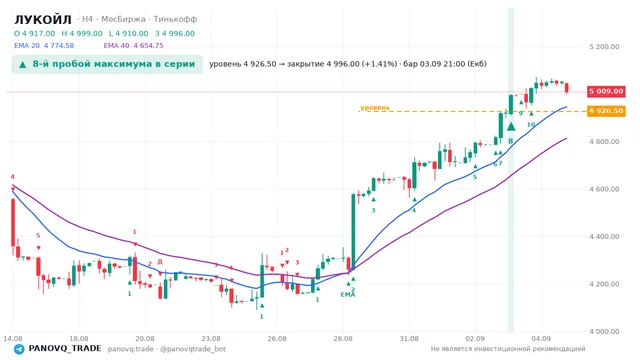Screen dimensions: 640x360
Task: Click the '4 000.00' price axis label
Action: (604, 331)
